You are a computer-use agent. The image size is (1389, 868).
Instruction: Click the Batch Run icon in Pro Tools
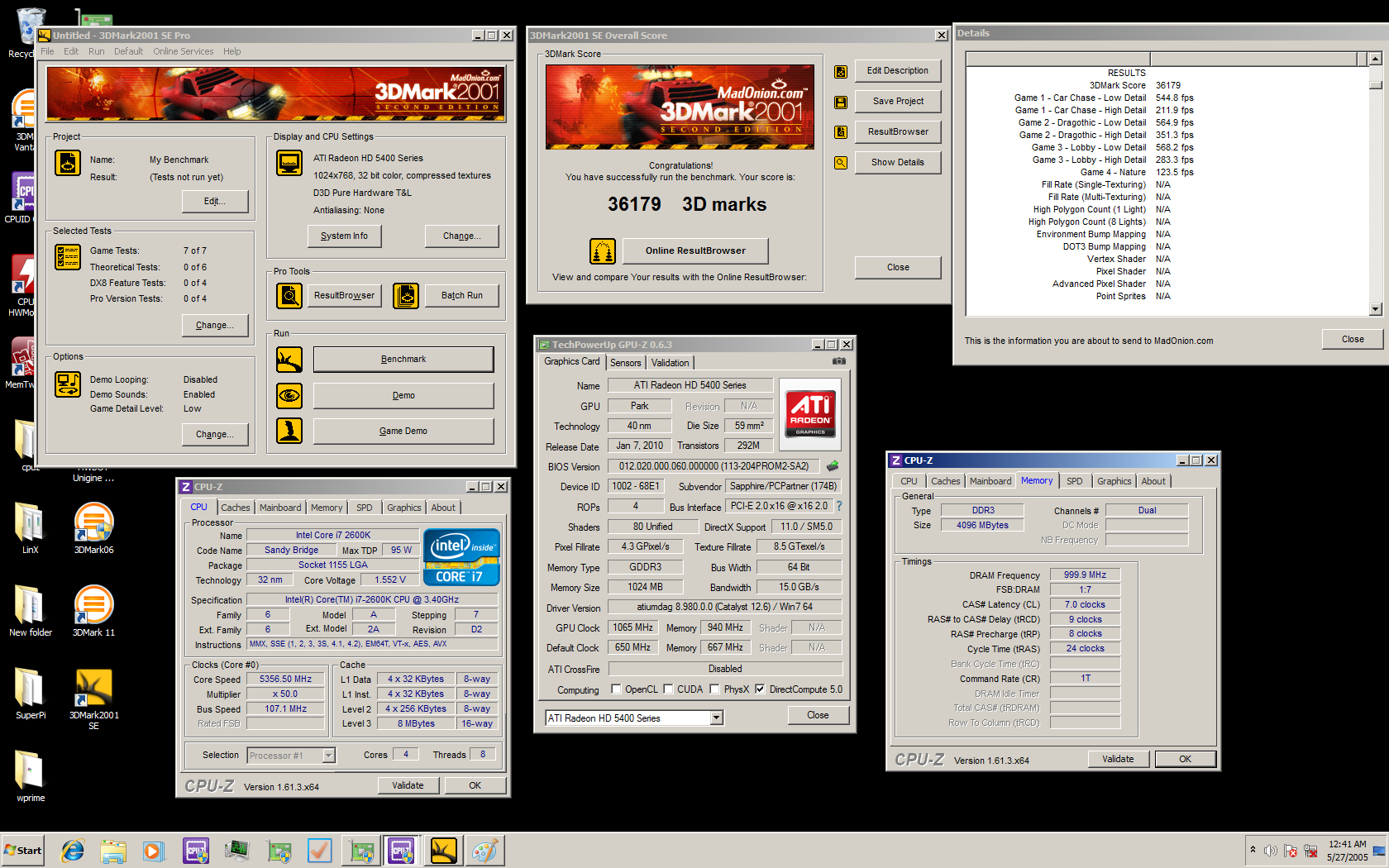[x=406, y=295]
